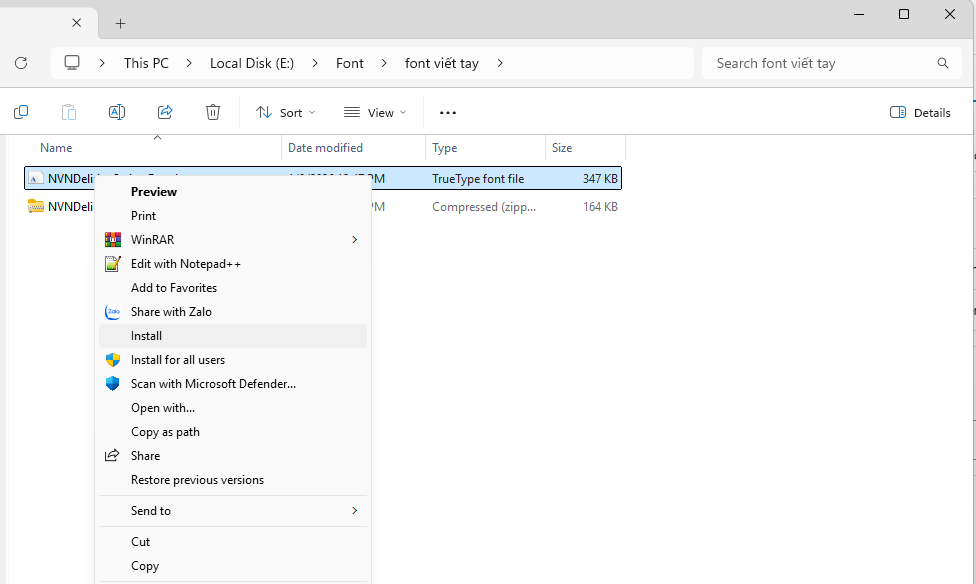Open the Sort dropdown

click(286, 113)
